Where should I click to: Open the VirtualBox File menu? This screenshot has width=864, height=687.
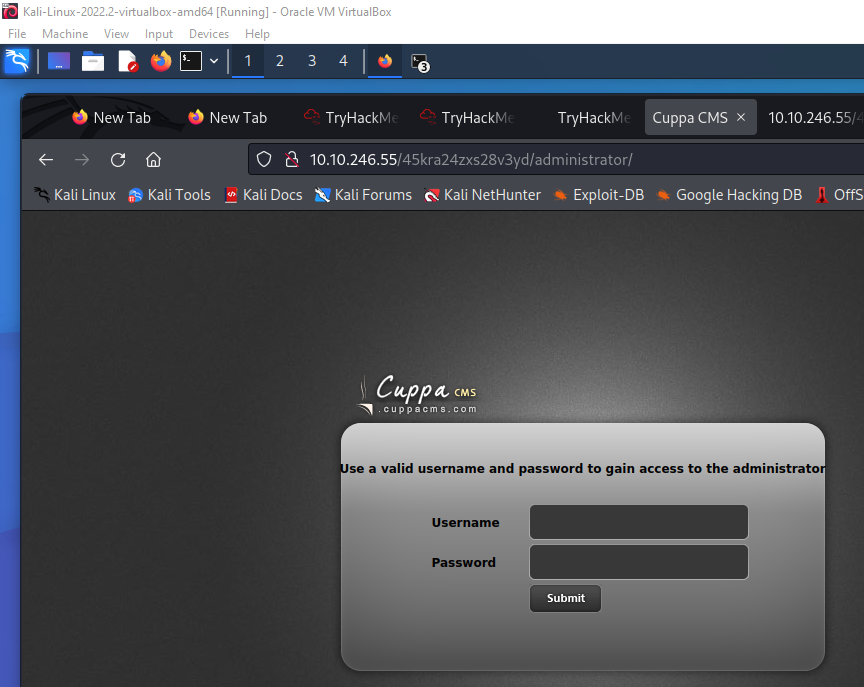point(17,34)
